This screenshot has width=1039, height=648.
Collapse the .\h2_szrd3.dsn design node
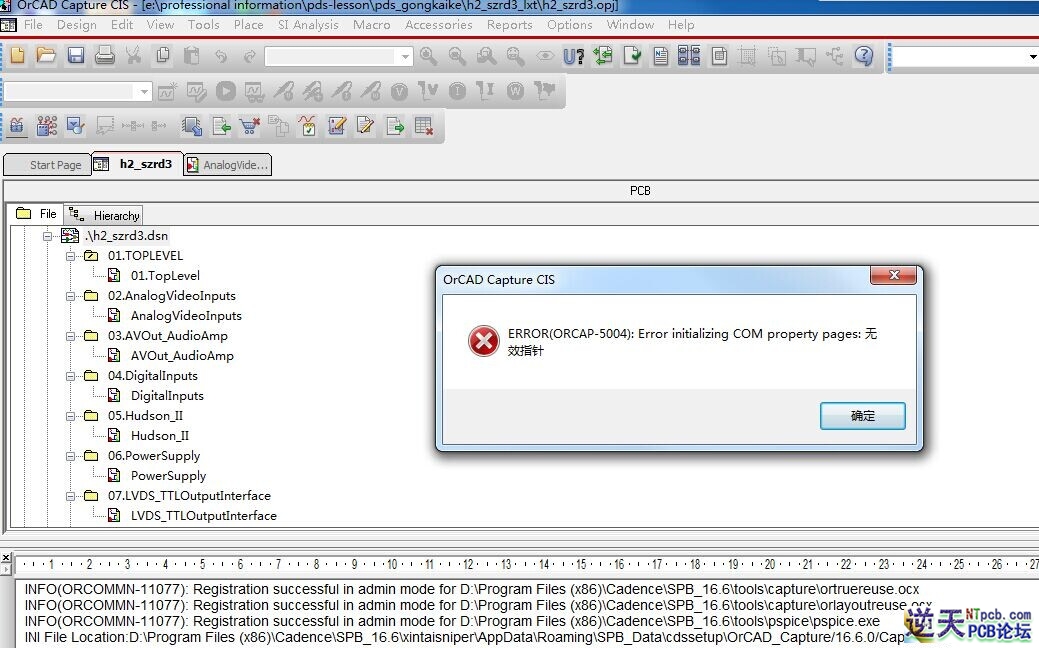click(47, 236)
